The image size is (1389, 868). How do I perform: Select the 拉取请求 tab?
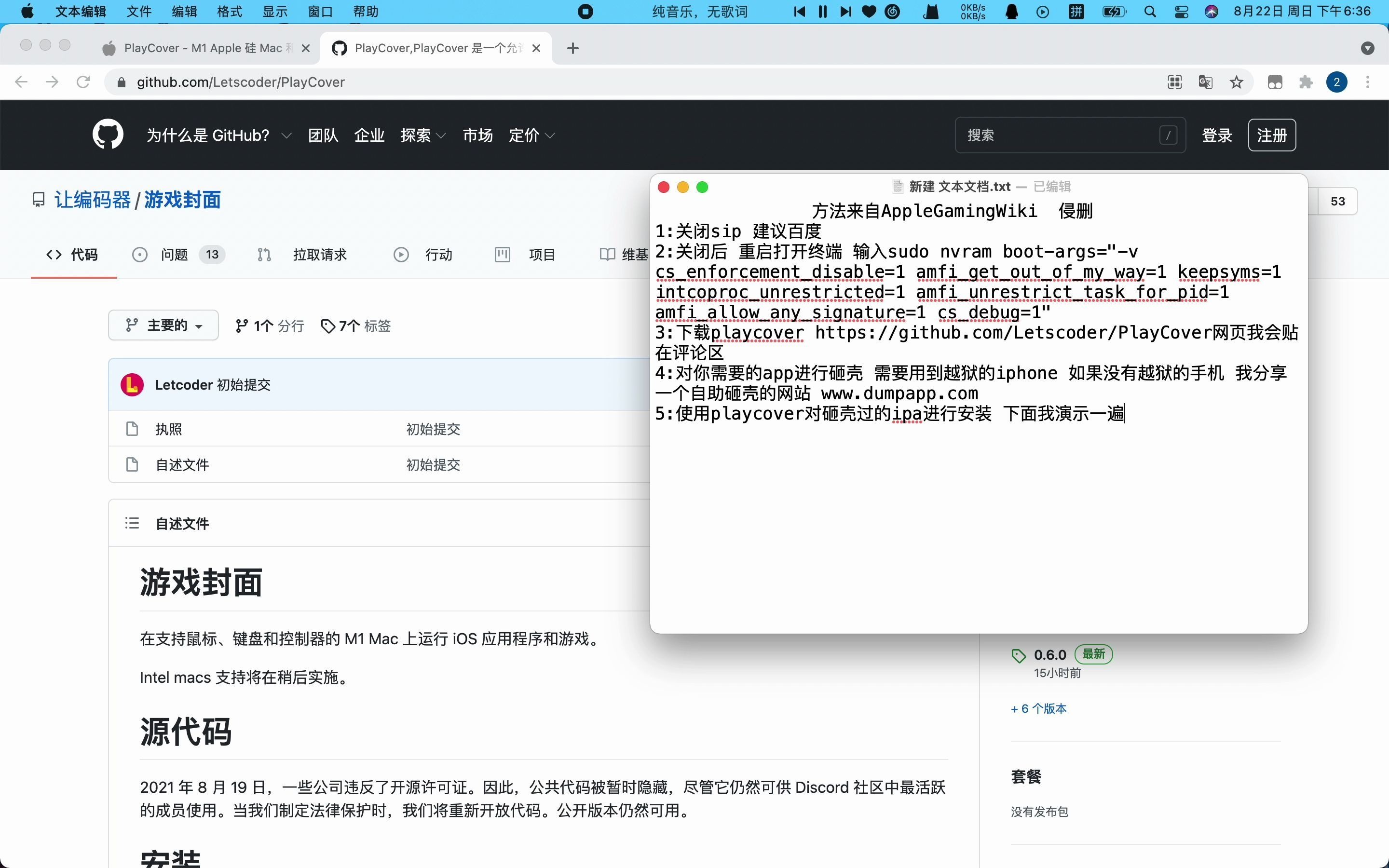302,254
